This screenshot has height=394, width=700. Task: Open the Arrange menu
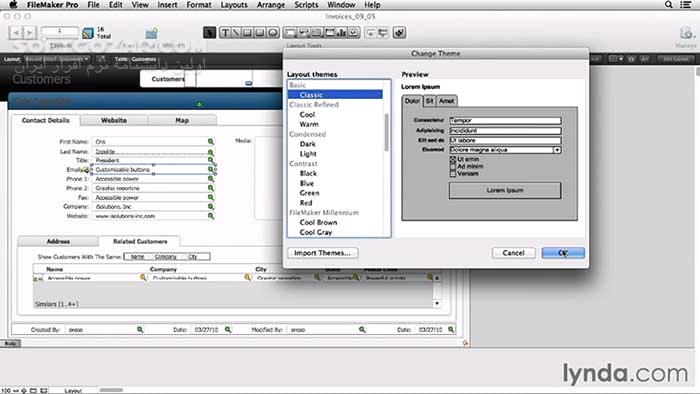[x=271, y=5]
